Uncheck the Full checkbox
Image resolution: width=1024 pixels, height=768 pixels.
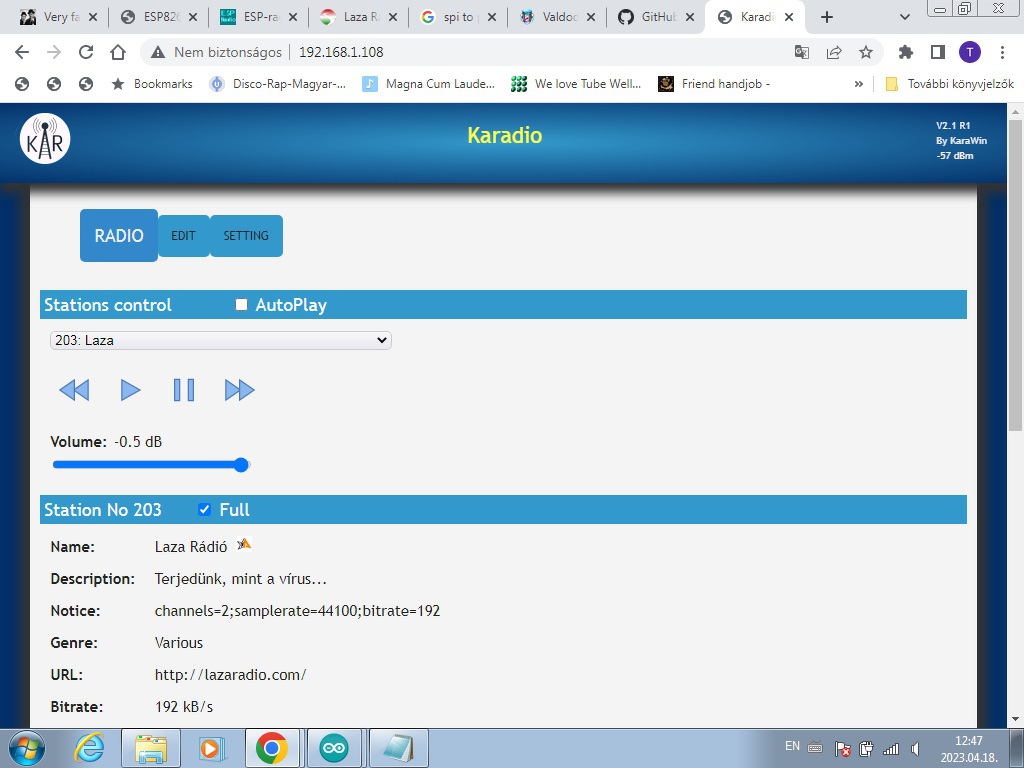pyautogui.click(x=204, y=509)
